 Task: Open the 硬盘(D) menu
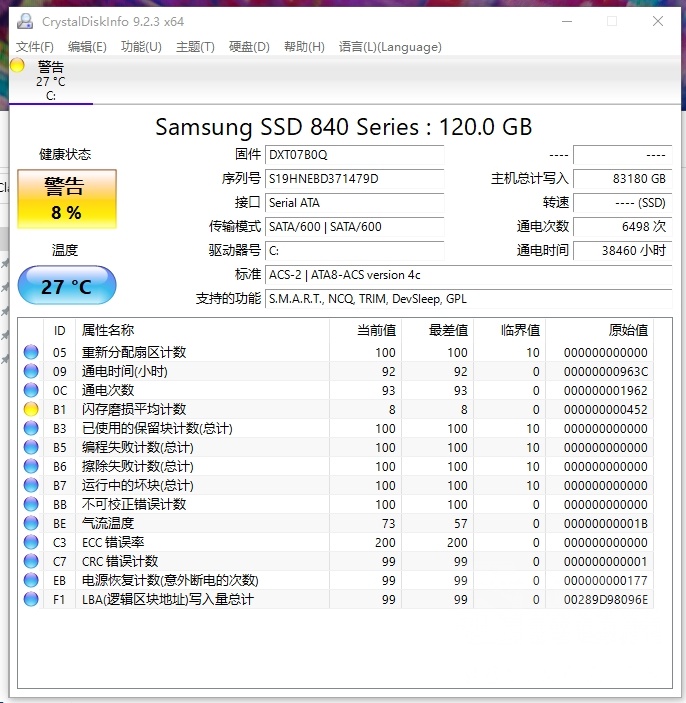click(x=249, y=47)
